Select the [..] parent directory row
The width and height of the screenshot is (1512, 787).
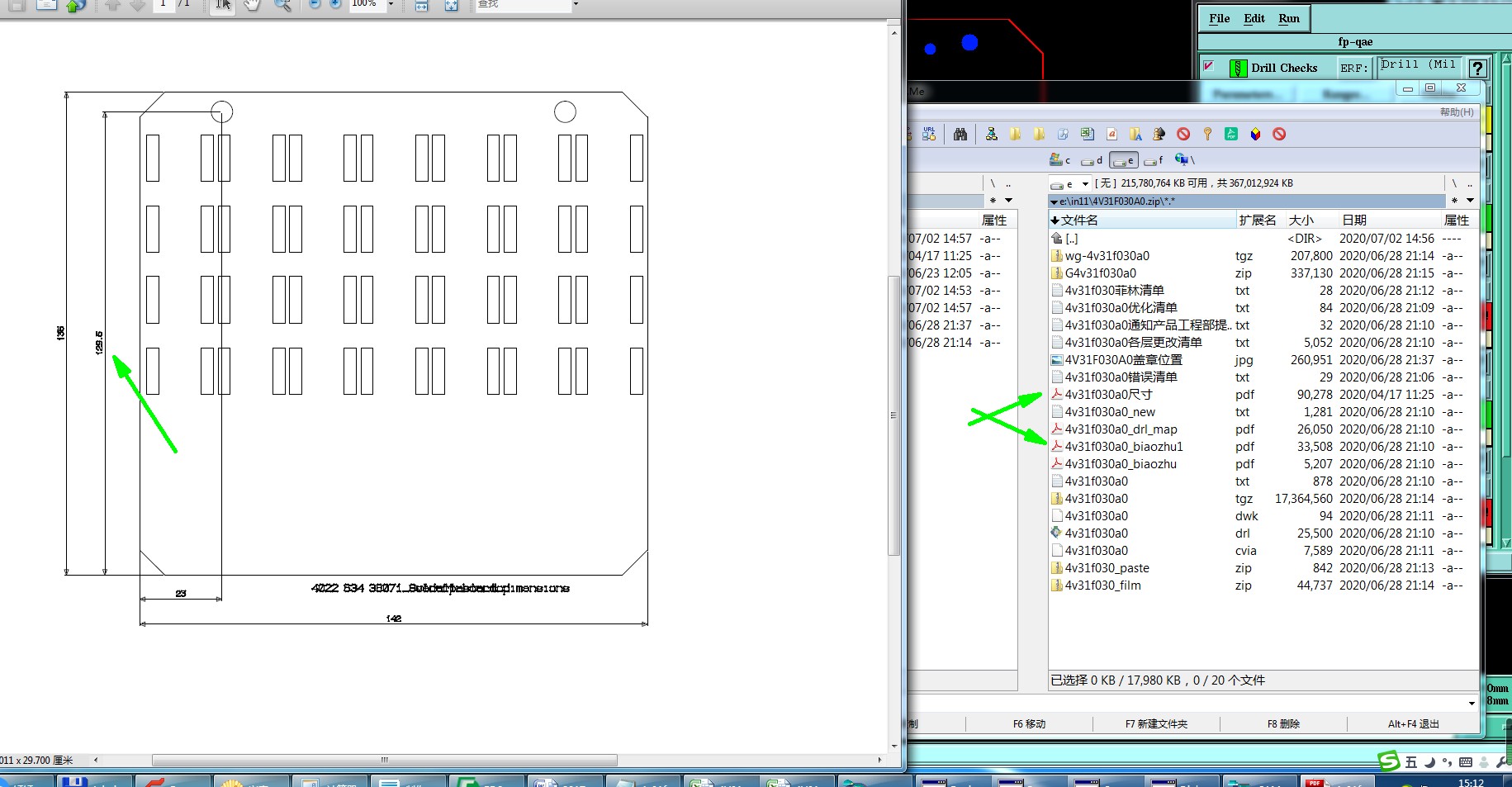pyautogui.click(x=1263, y=239)
